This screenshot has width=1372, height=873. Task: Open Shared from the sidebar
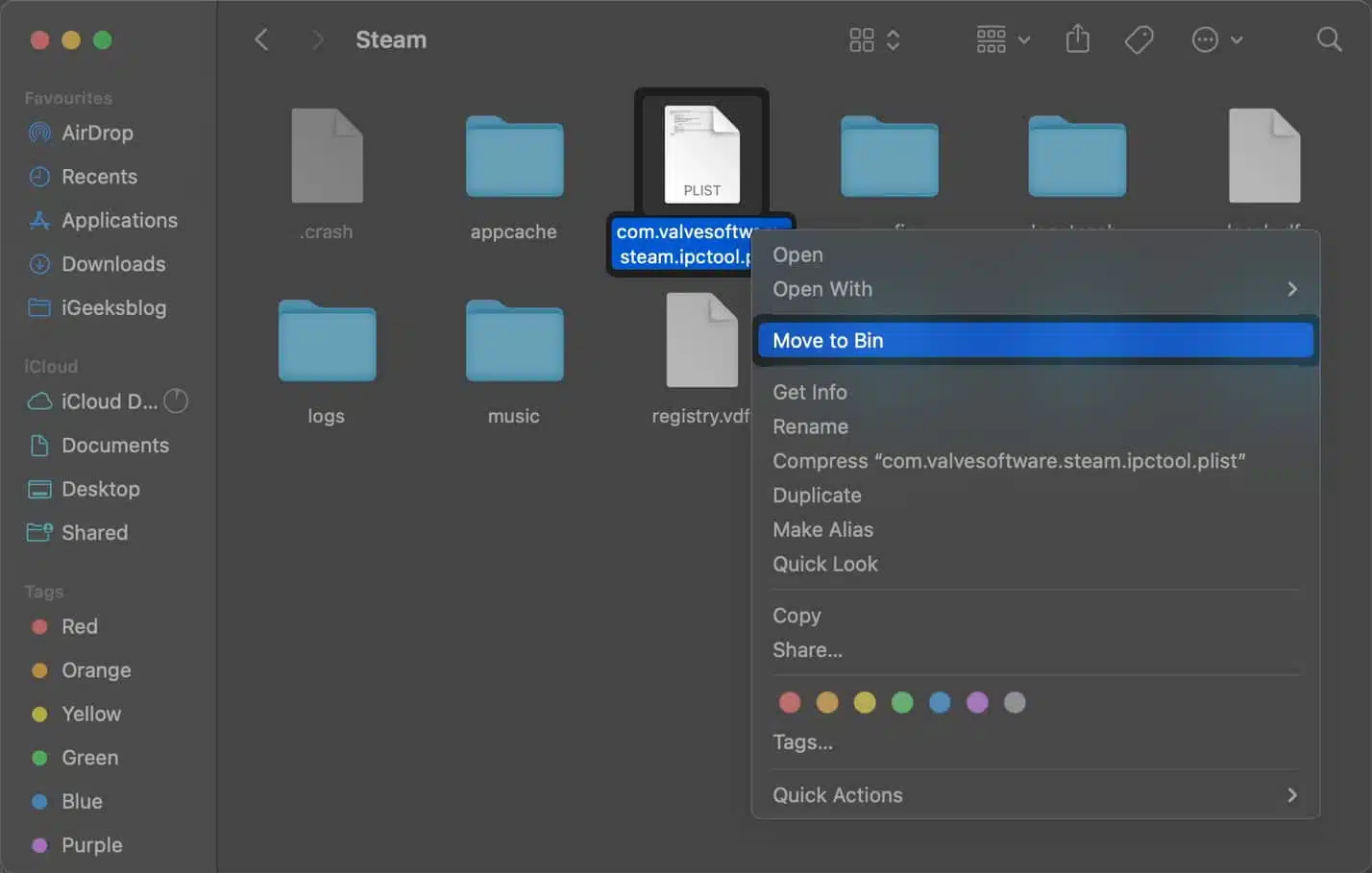pos(94,532)
